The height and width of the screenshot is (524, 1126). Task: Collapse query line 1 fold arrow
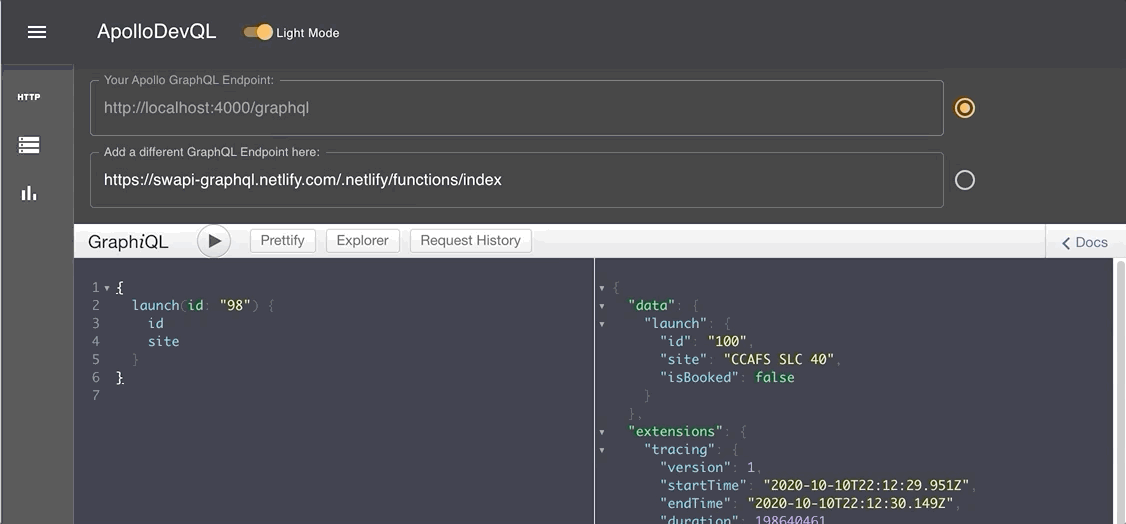(x=107, y=288)
